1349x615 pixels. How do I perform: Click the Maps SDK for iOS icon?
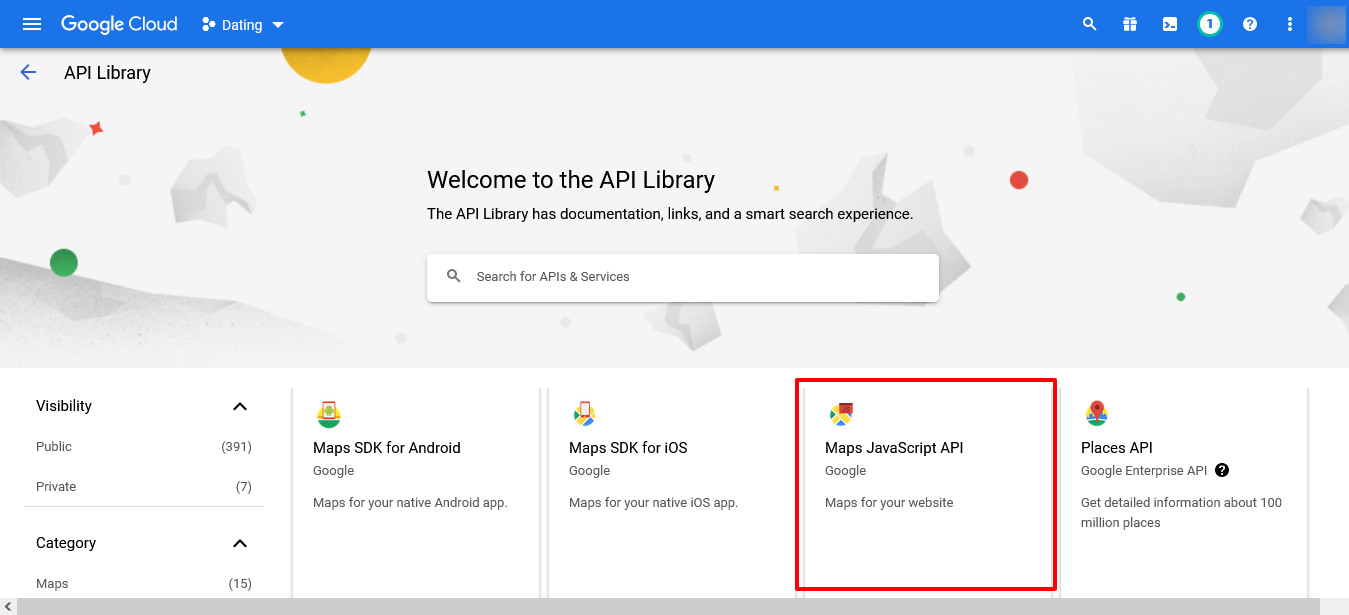click(585, 414)
